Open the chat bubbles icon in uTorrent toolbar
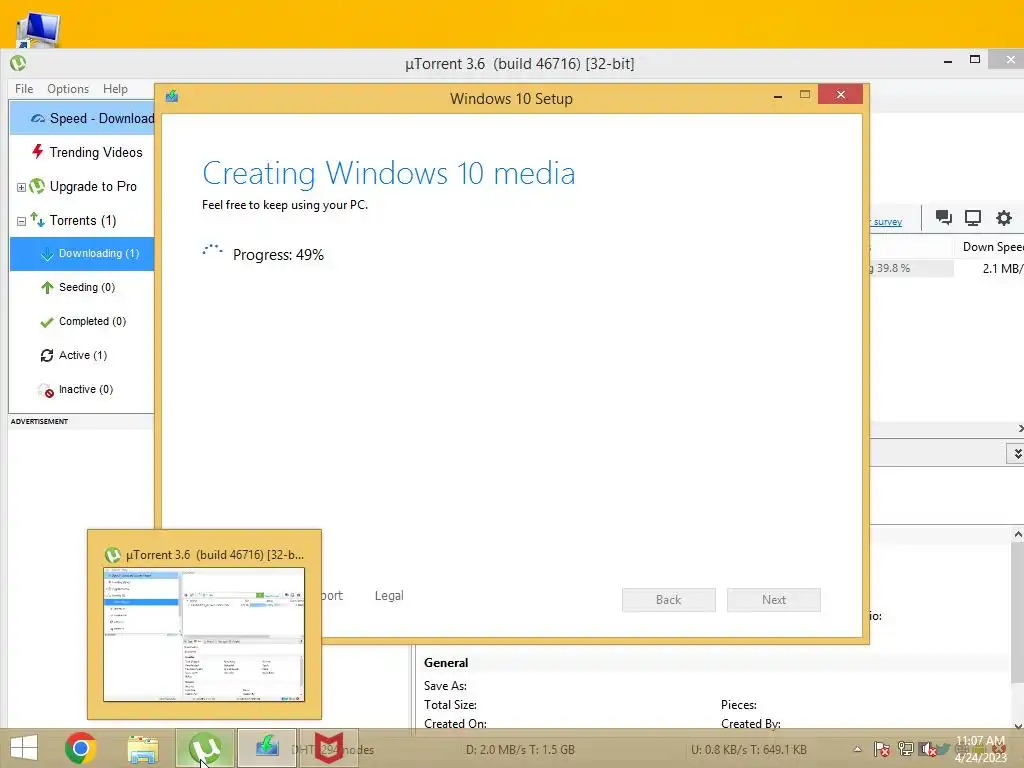This screenshot has width=1024, height=768. (944, 217)
